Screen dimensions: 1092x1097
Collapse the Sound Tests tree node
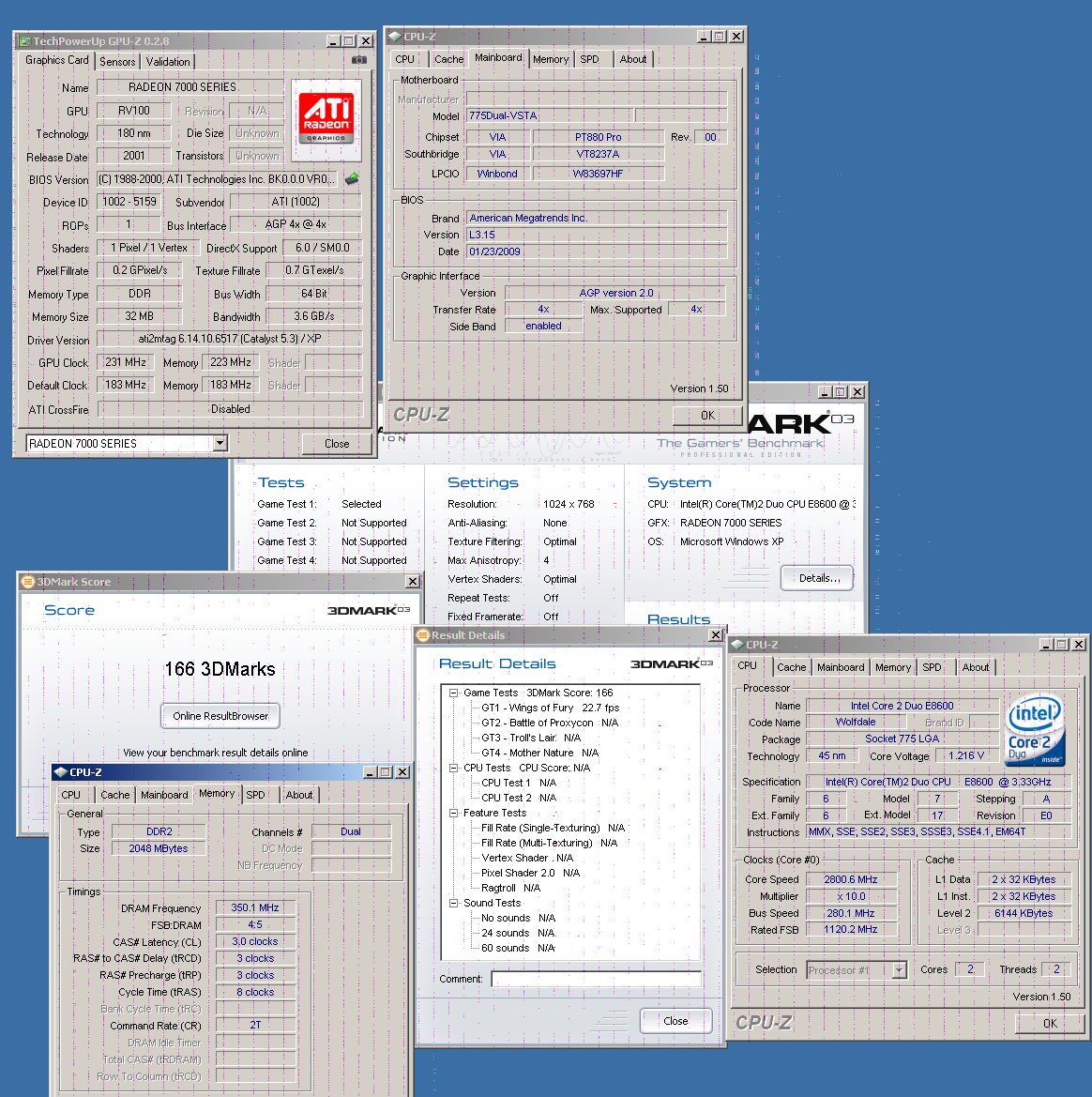point(453,903)
